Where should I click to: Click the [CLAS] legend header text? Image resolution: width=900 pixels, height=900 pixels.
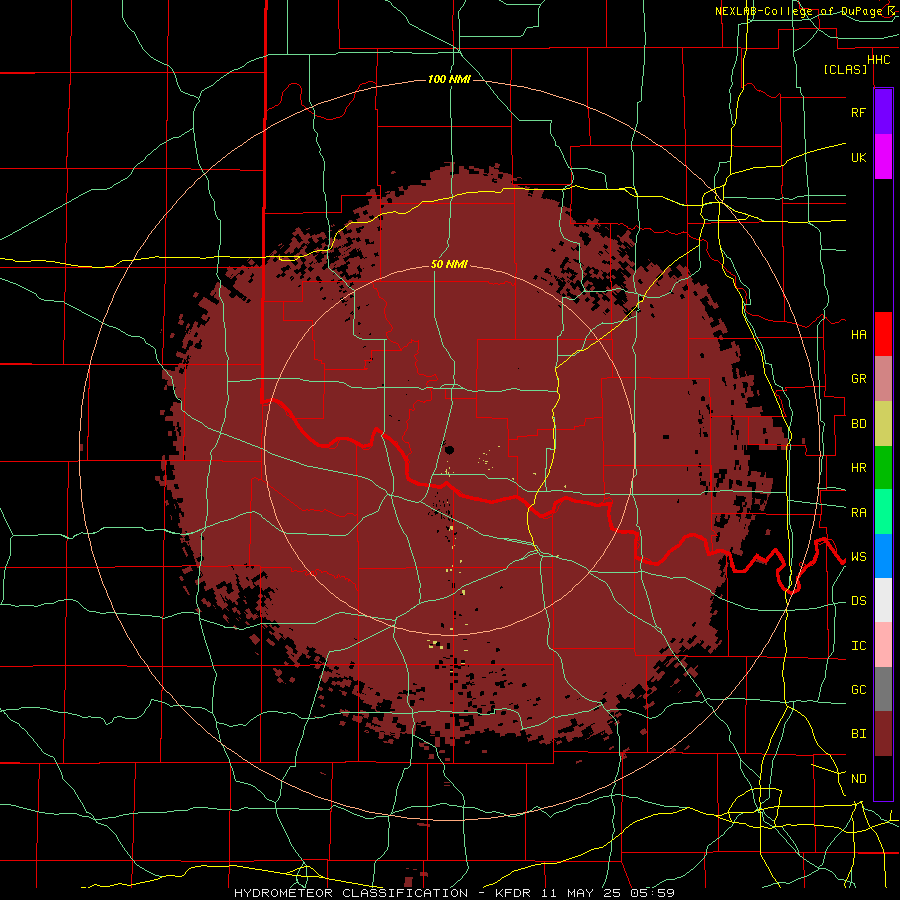coord(845,70)
